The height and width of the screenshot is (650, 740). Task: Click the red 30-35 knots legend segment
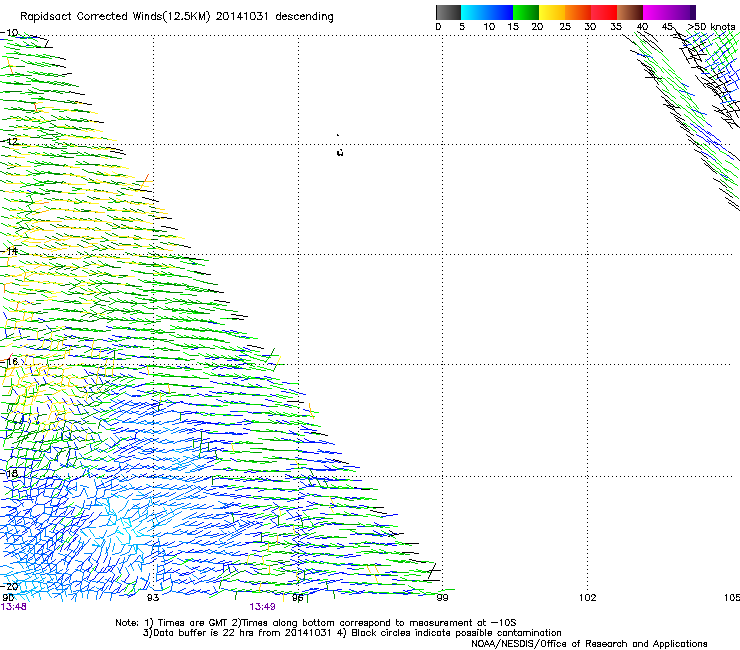point(604,12)
